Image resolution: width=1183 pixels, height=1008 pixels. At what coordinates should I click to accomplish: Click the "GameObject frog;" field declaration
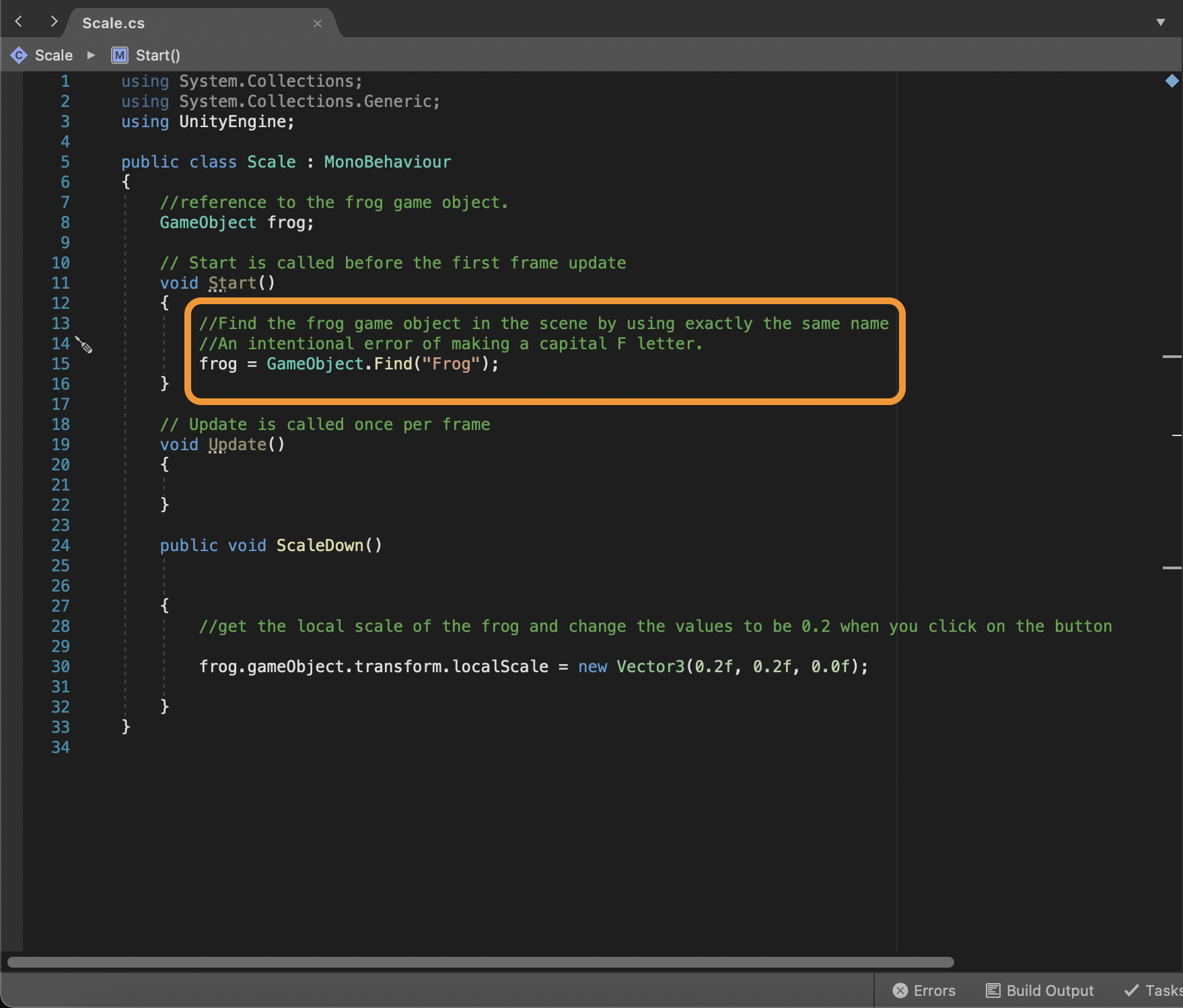pos(237,223)
